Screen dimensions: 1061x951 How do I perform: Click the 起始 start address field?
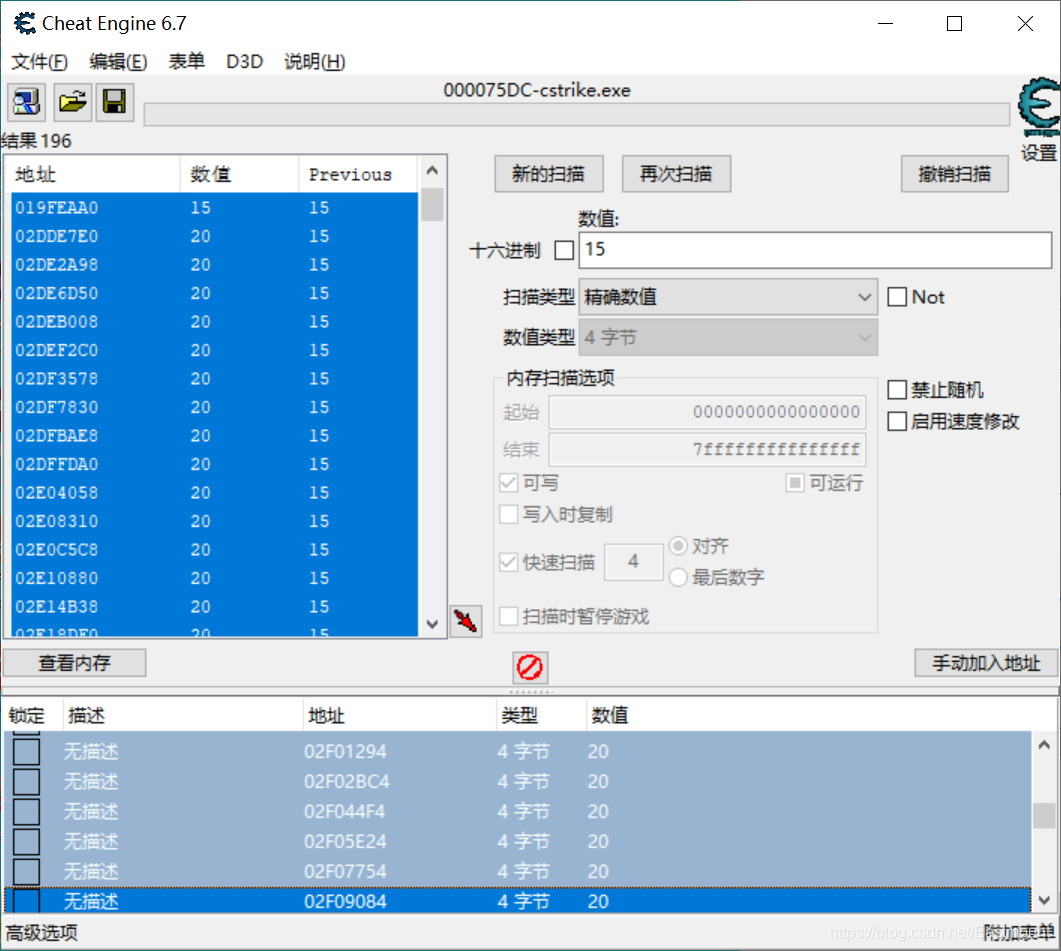(x=707, y=412)
